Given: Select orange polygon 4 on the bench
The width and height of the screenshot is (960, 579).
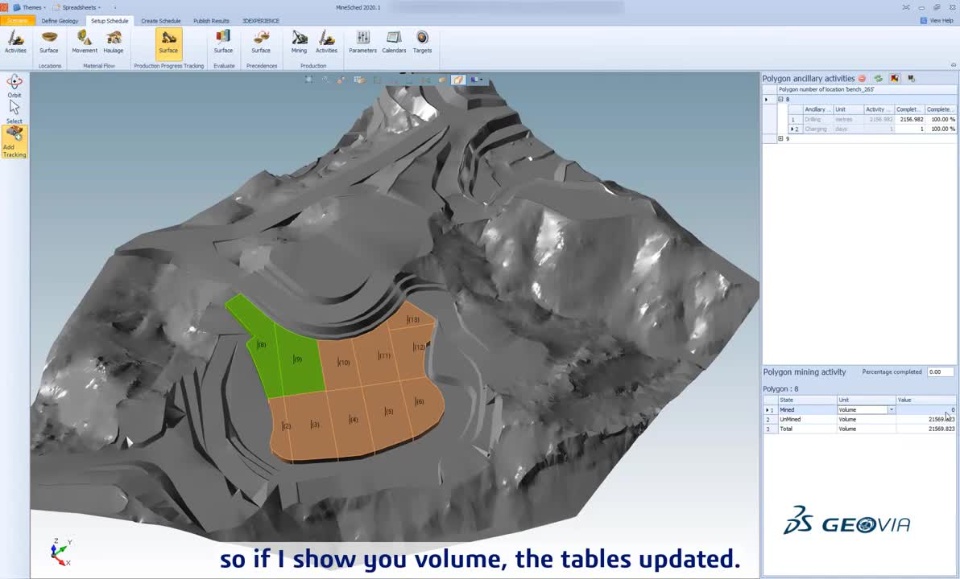Looking at the screenshot, I should point(353,420).
